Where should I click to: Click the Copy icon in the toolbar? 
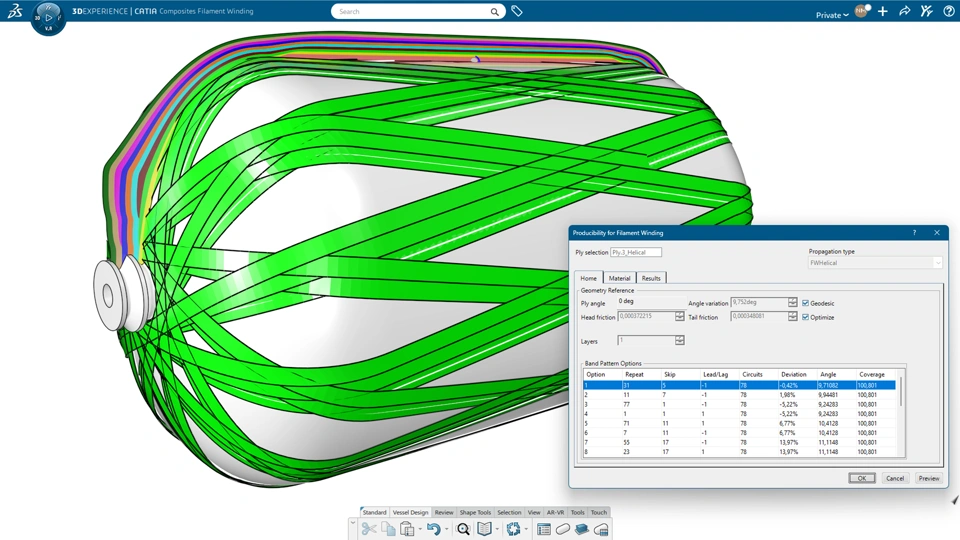(388, 529)
